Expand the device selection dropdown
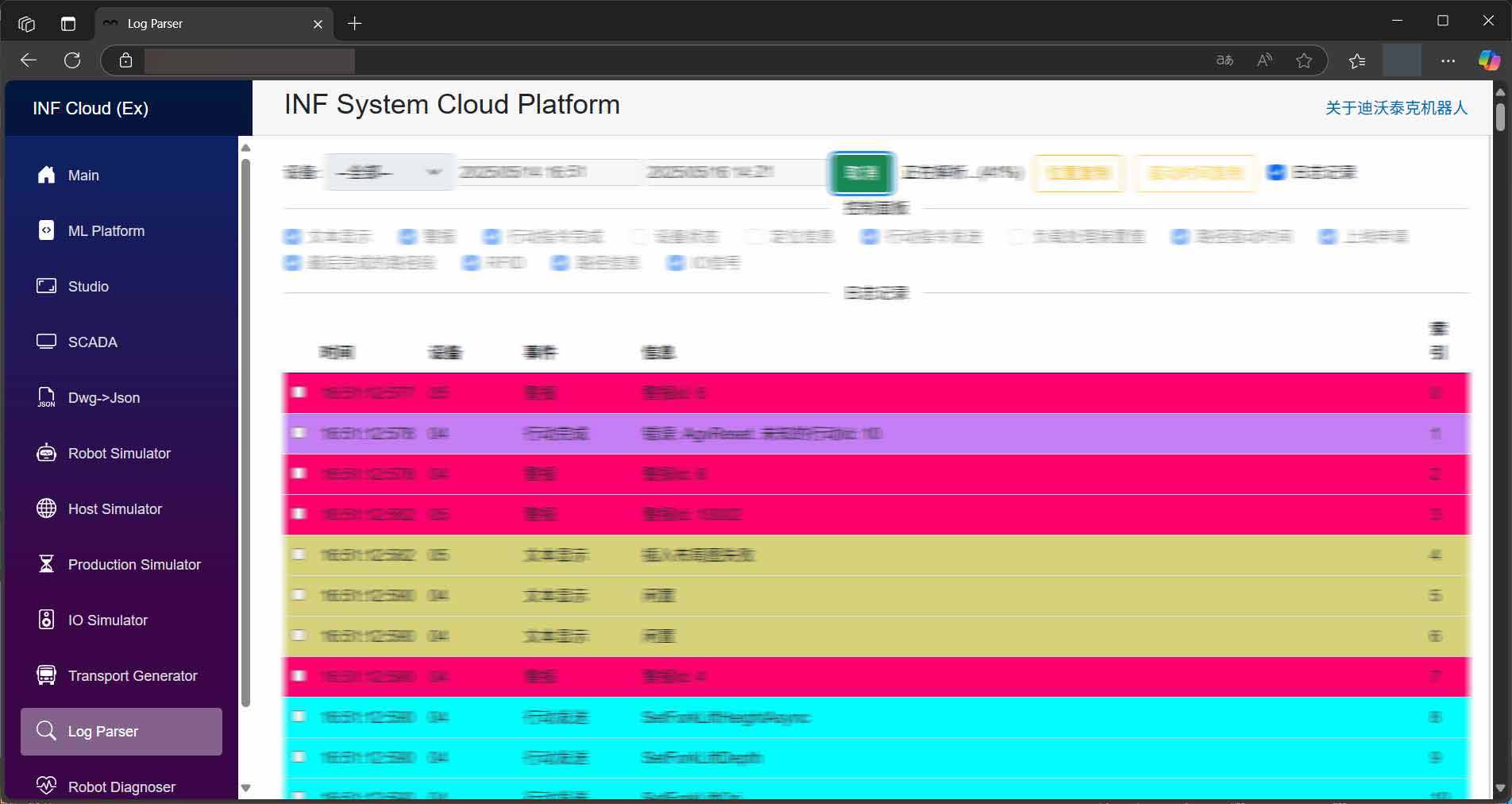Viewport: 1512px width, 804px height. [389, 172]
